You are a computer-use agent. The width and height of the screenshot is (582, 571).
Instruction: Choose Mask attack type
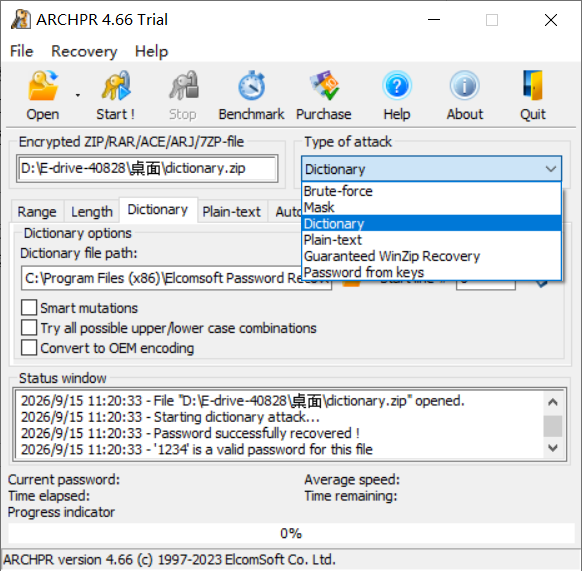coord(431,207)
